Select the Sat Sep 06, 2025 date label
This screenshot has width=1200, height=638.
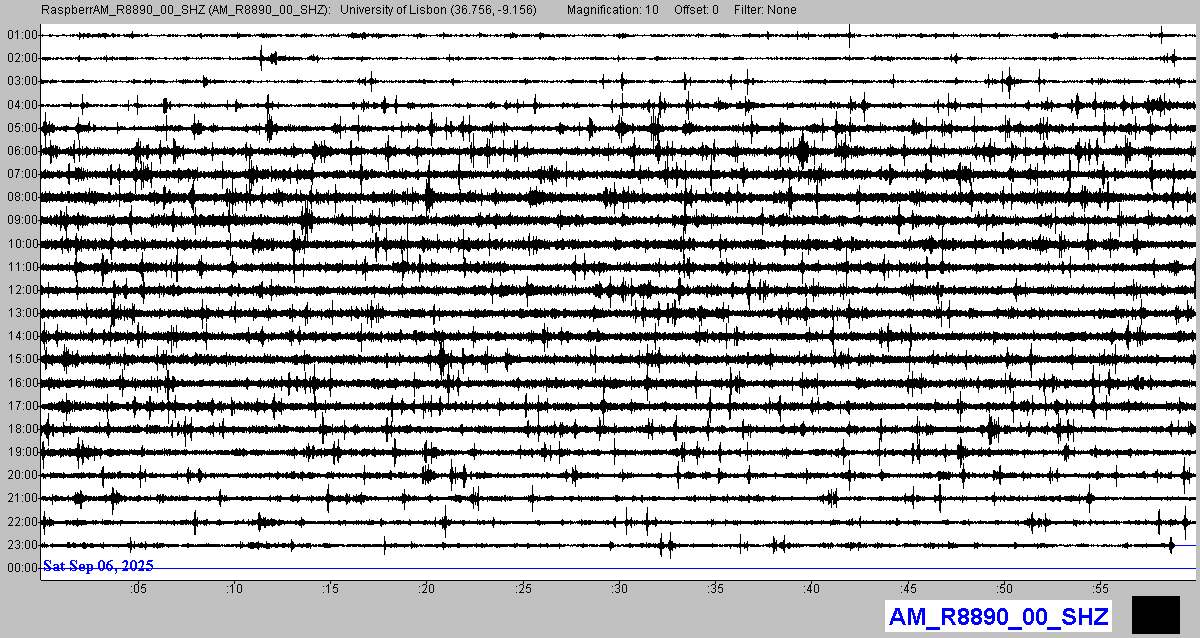tap(98, 566)
